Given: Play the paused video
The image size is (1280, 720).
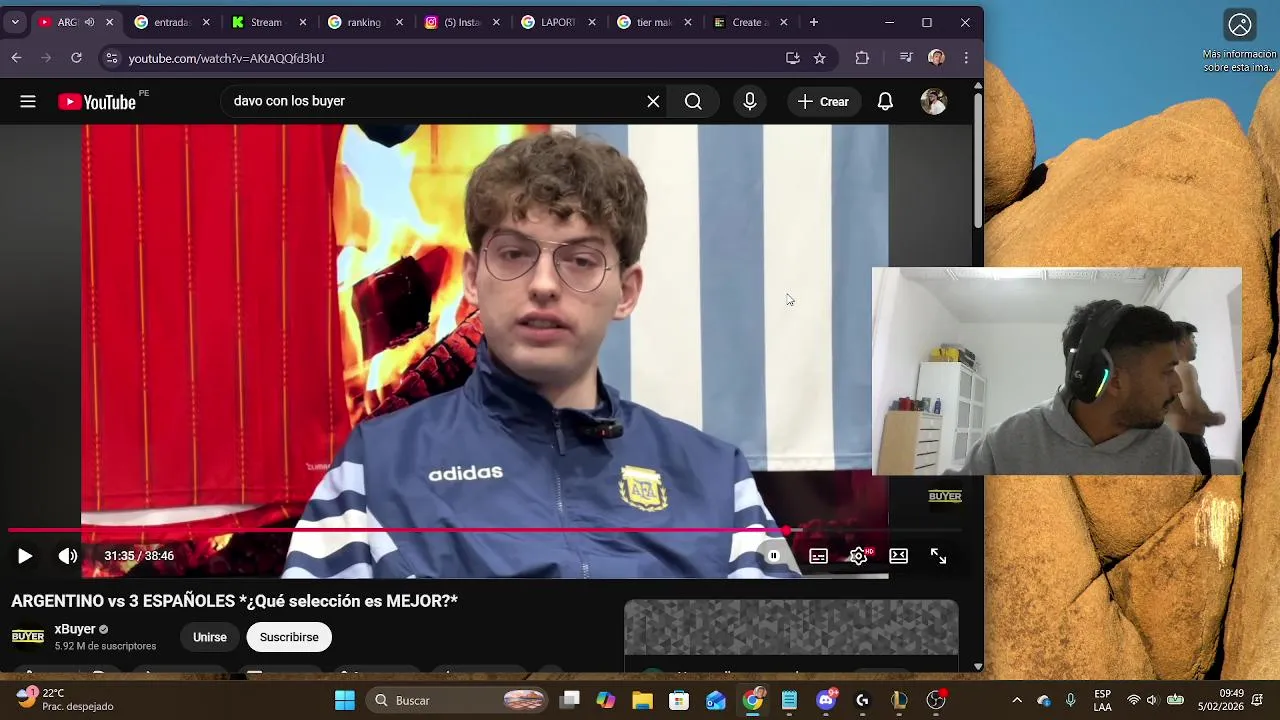Looking at the screenshot, I should pos(25,556).
